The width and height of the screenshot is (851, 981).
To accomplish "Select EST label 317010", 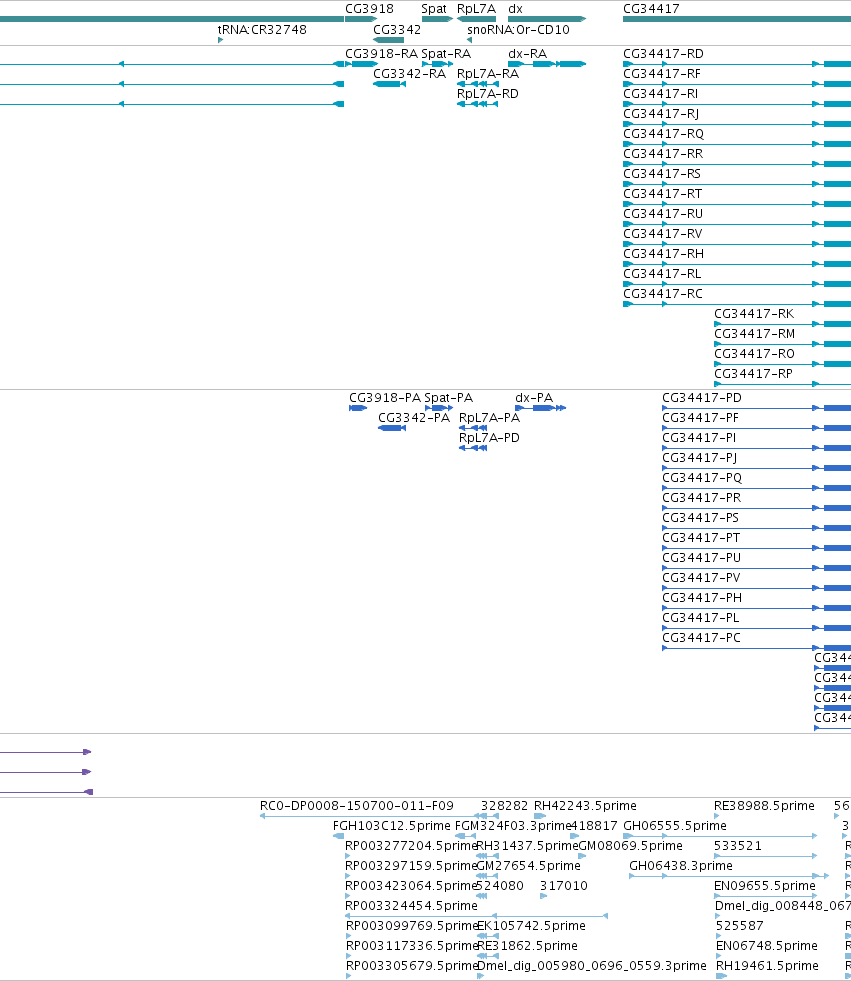I will pyautogui.click(x=564, y=886).
